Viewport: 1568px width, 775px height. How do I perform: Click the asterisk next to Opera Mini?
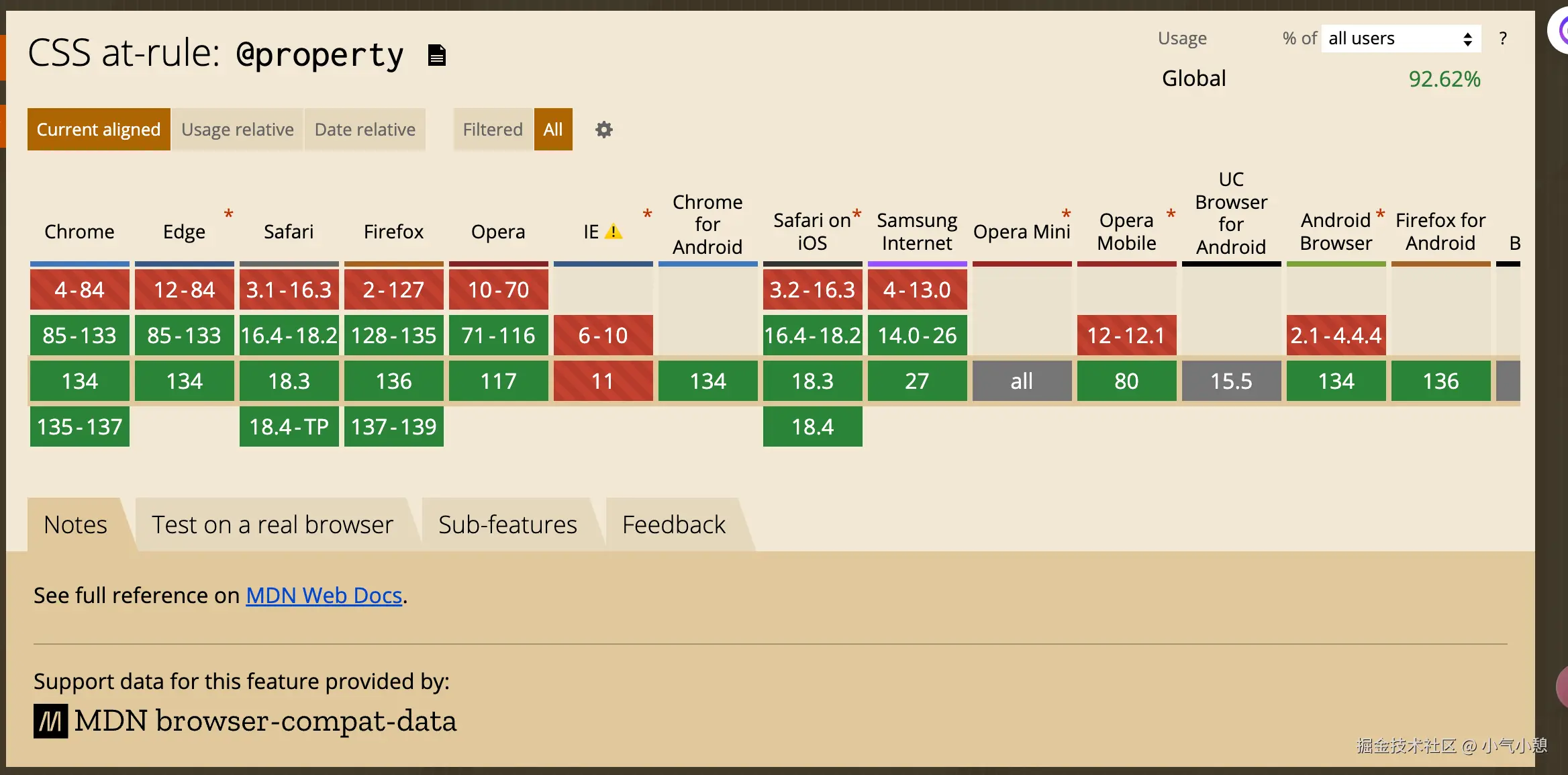click(x=1066, y=214)
